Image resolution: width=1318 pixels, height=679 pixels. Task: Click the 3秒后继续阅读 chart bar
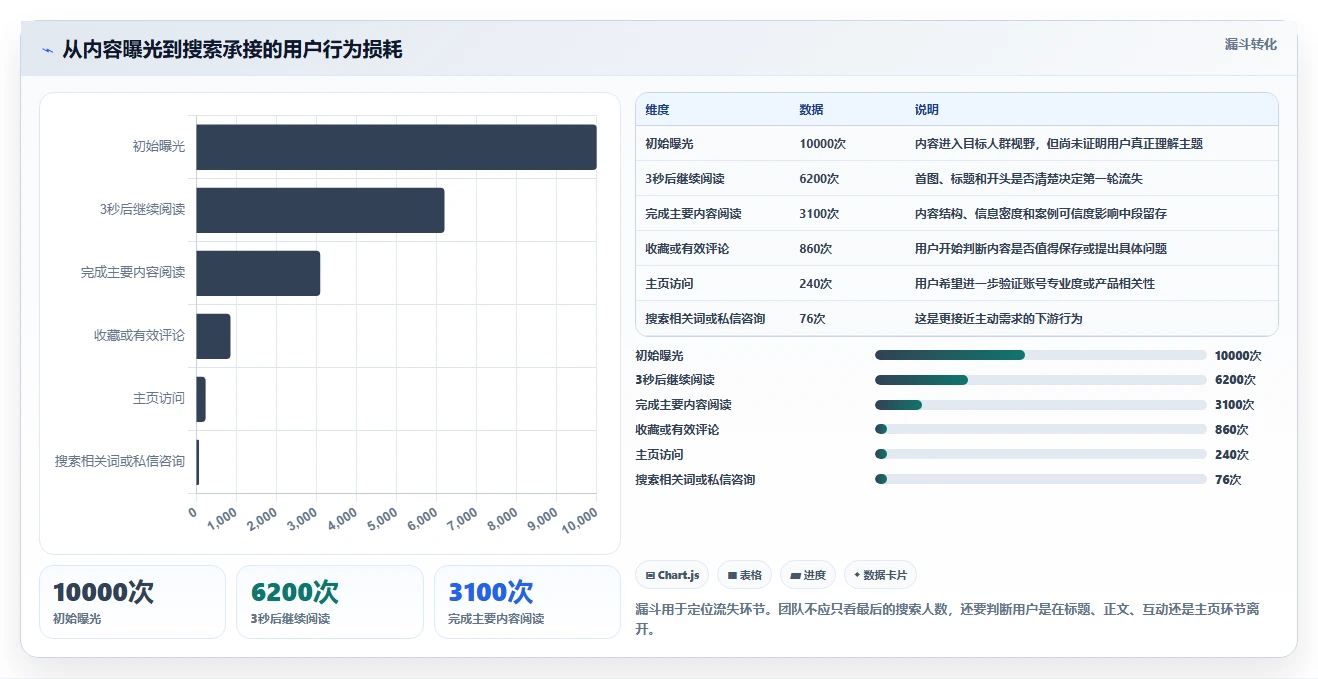click(x=320, y=210)
